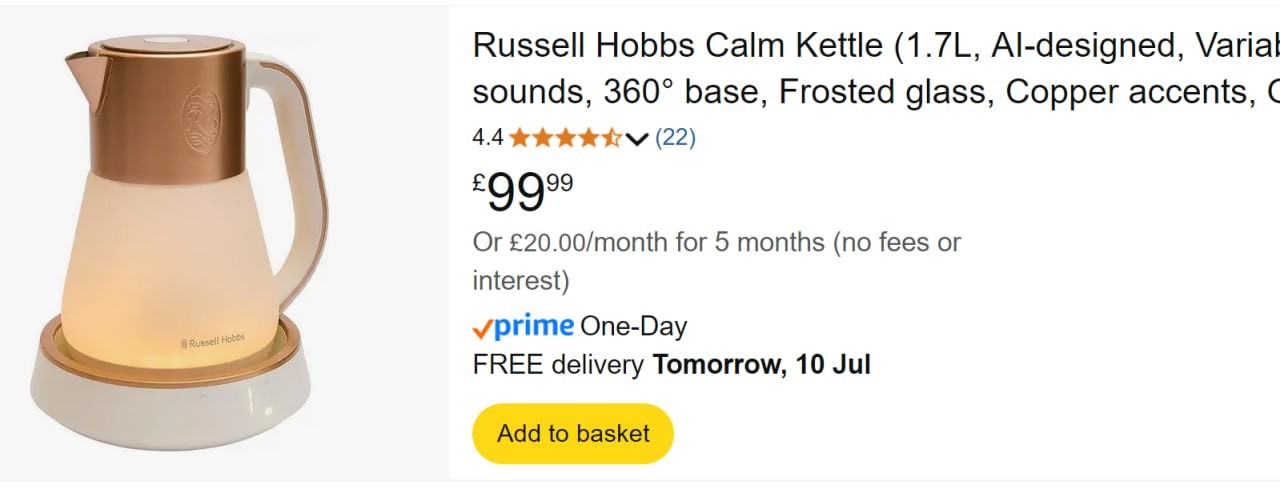Click the £99.99 price
Viewport: 1280px width, 489px height.
(523, 192)
